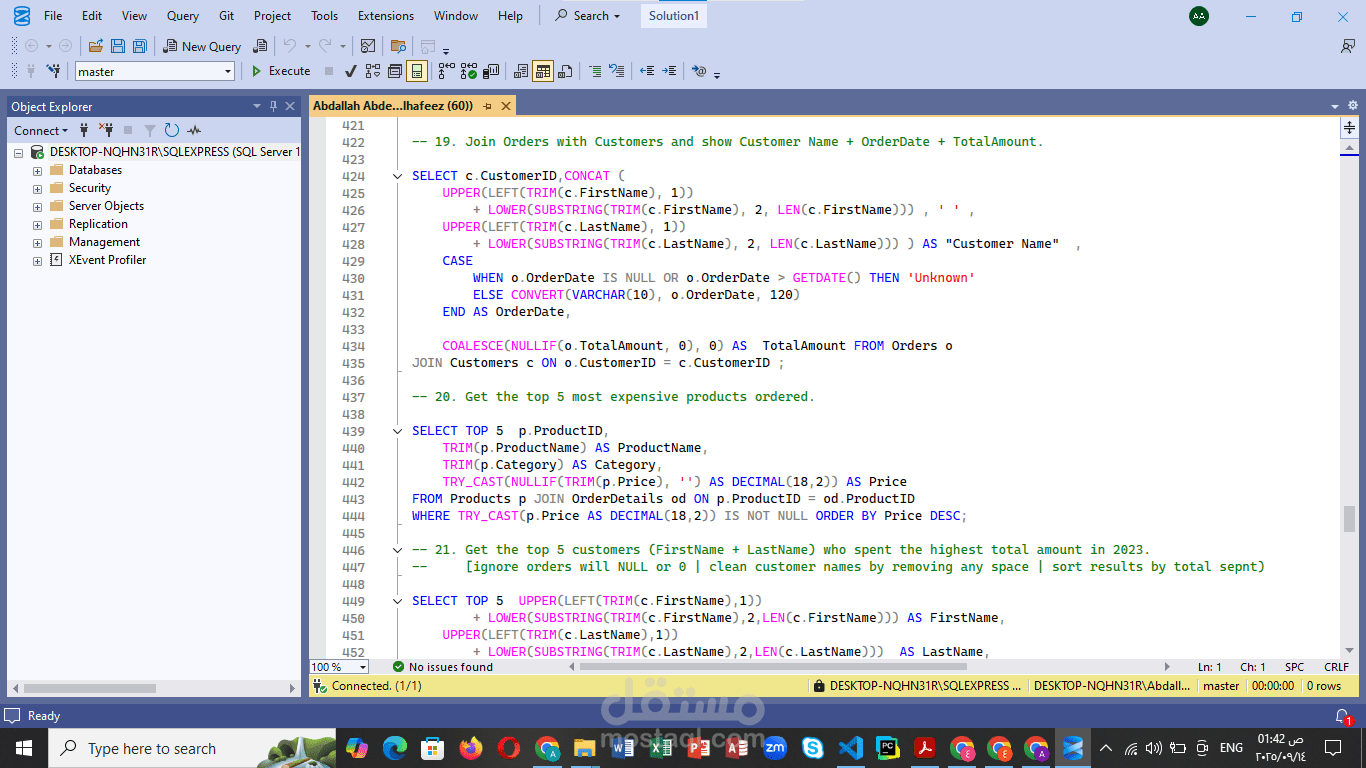Click the CRLF line ending indicator
Screen dimensions: 1366x768
pyautogui.click(x=1336, y=667)
